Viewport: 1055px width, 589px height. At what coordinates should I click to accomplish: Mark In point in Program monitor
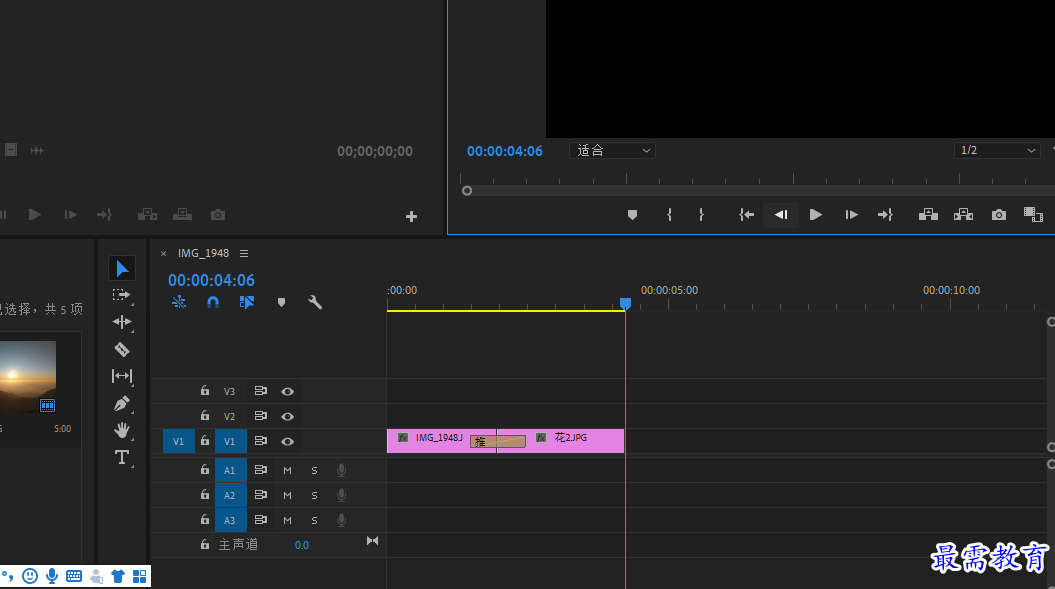669,215
